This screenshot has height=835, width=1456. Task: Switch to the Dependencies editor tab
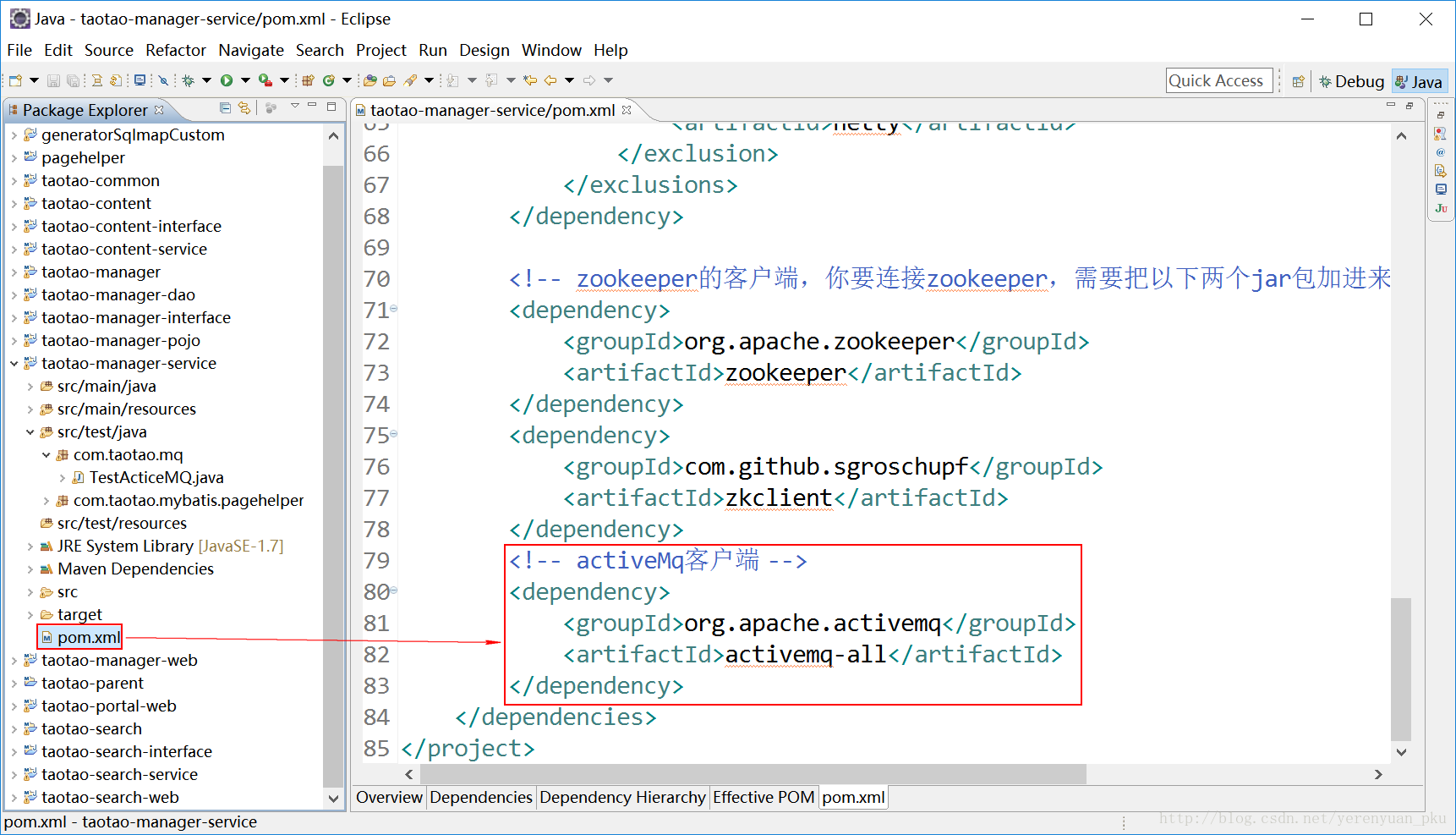(481, 797)
